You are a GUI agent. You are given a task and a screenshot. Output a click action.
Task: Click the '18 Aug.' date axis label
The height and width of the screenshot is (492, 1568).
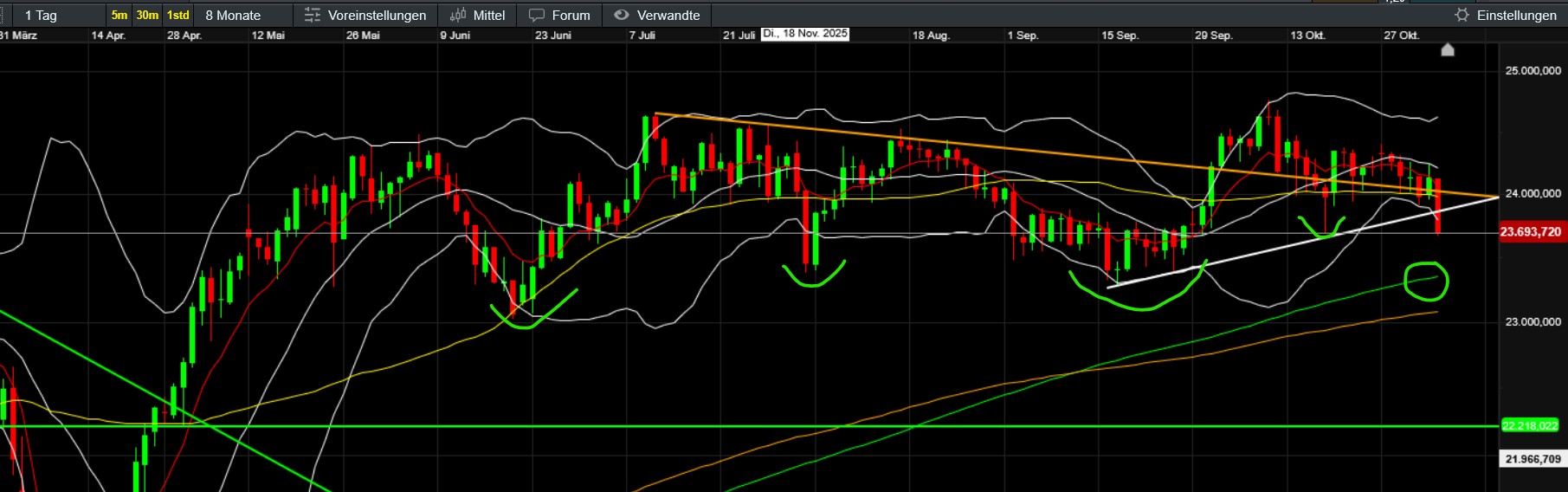(x=931, y=36)
